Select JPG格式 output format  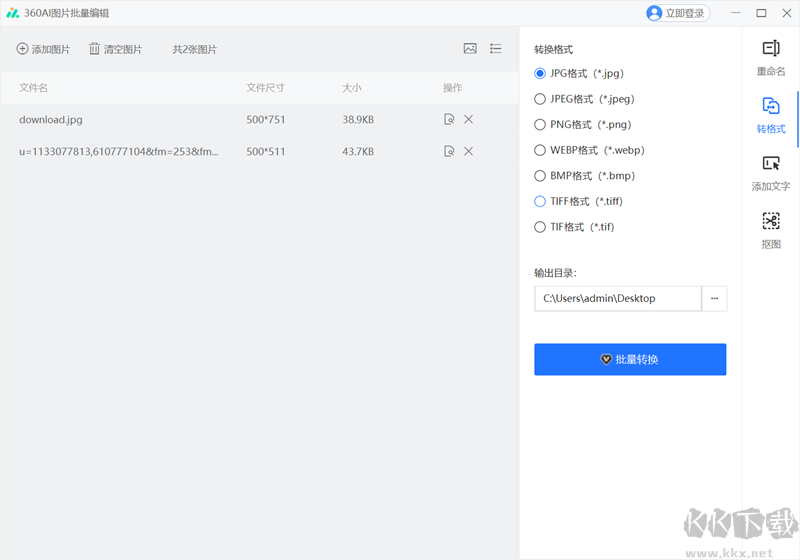click(x=541, y=73)
